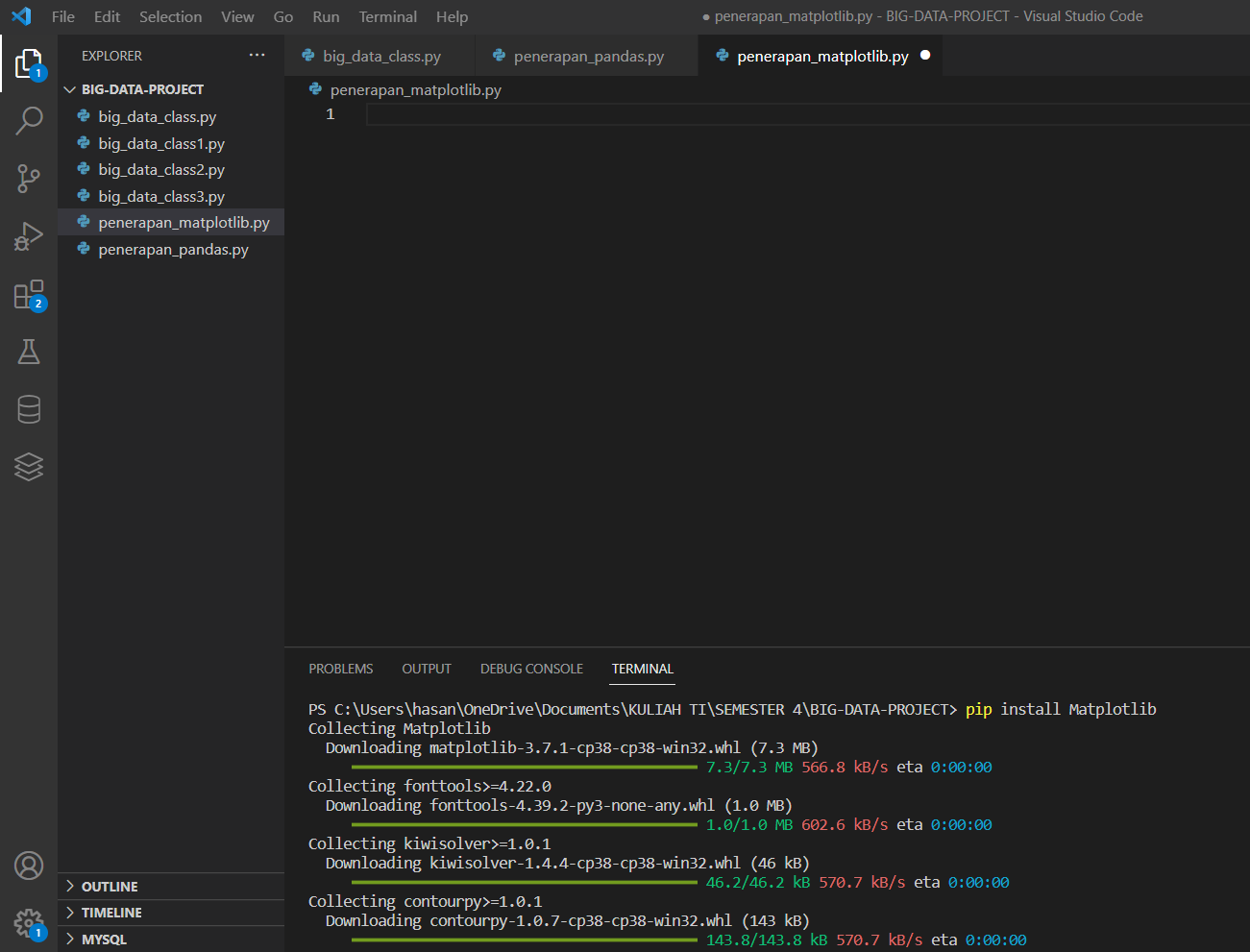Switch to penerapan_pandas.py editor tab
The image size is (1250, 952).
pyautogui.click(x=586, y=56)
